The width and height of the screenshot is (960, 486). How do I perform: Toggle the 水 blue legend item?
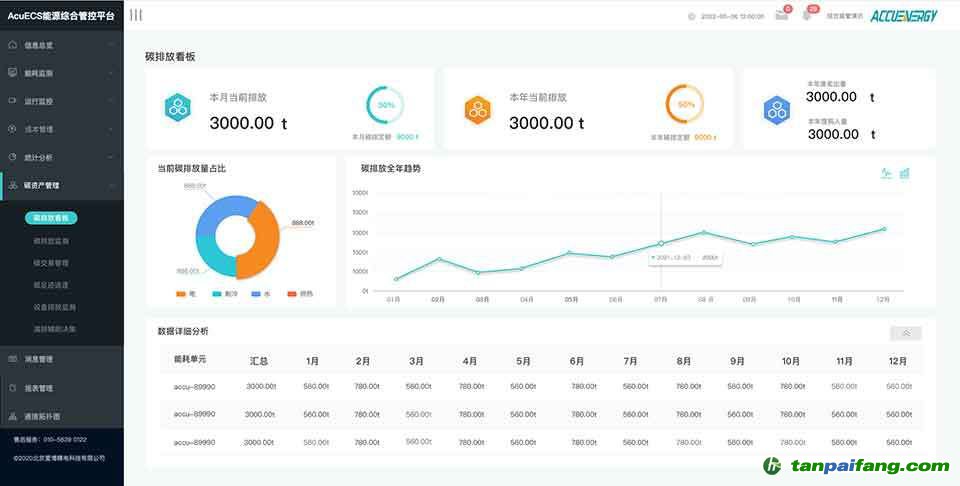(262, 293)
